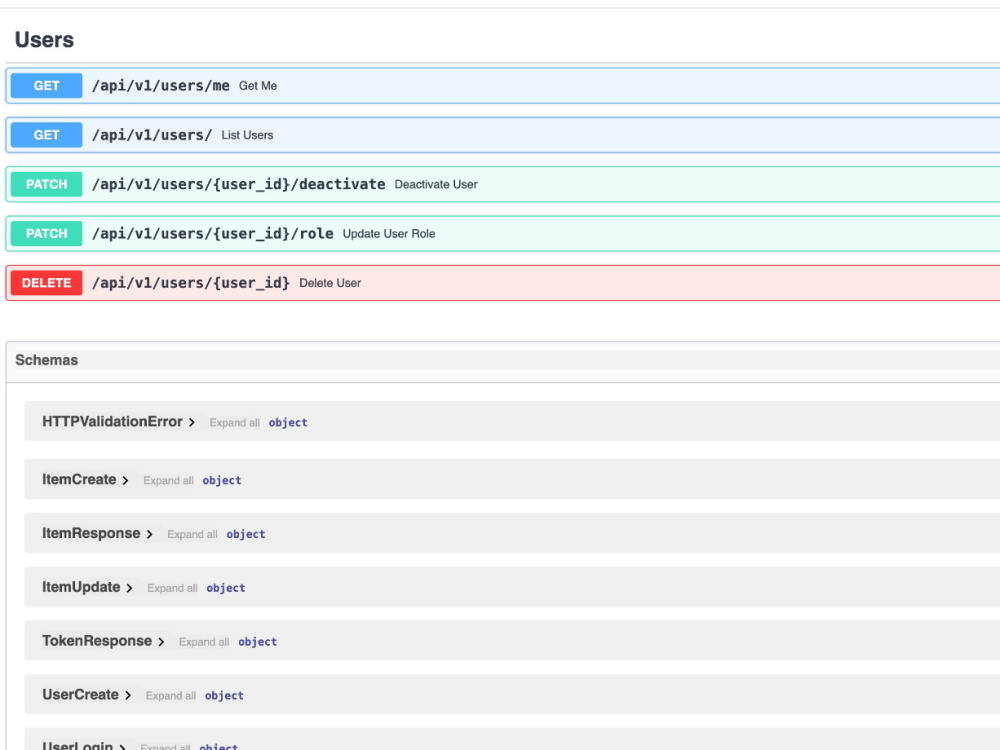The width and height of the screenshot is (1000, 750).
Task: Click the Deactivate User summary text
Action: [x=436, y=184]
